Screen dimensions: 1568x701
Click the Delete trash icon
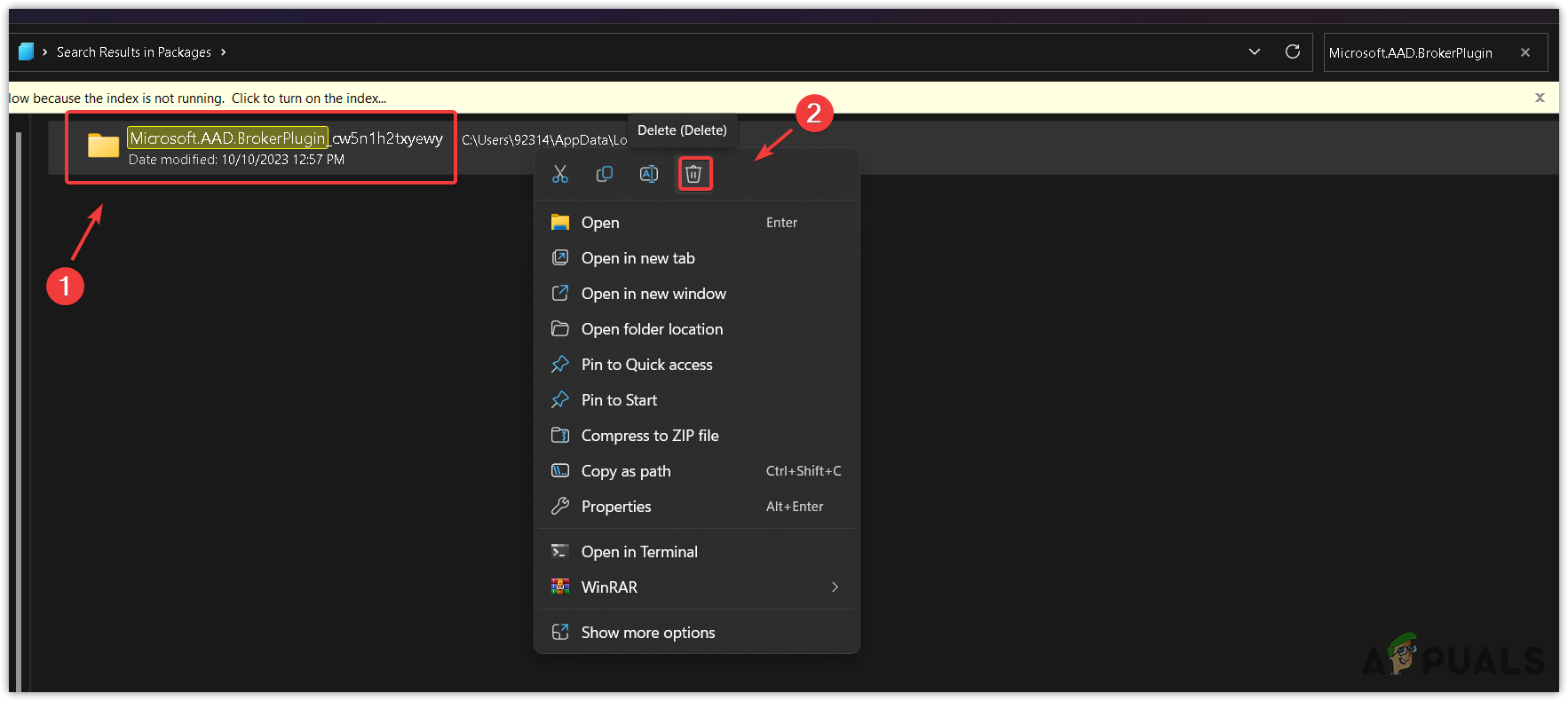pyautogui.click(x=693, y=174)
